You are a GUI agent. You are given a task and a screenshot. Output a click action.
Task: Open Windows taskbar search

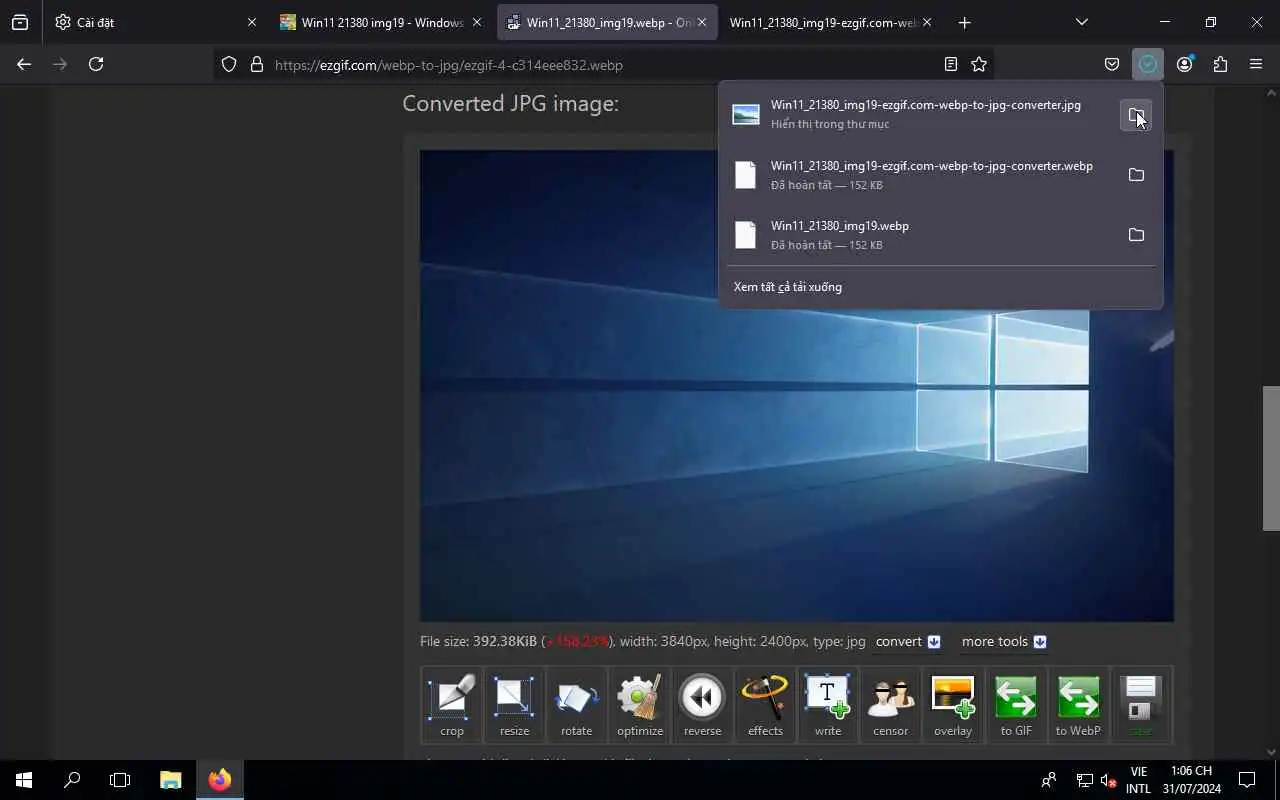(72, 780)
